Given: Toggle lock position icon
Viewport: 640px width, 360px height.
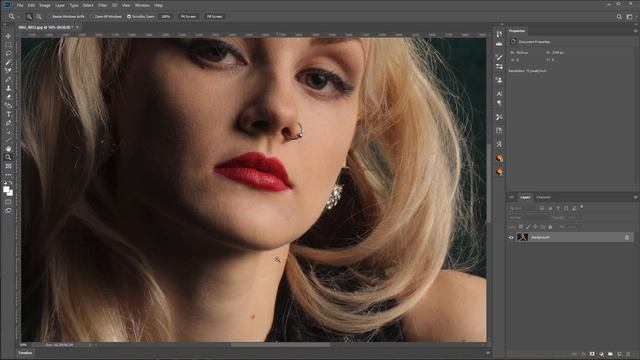Looking at the screenshot, I should [x=536, y=227].
